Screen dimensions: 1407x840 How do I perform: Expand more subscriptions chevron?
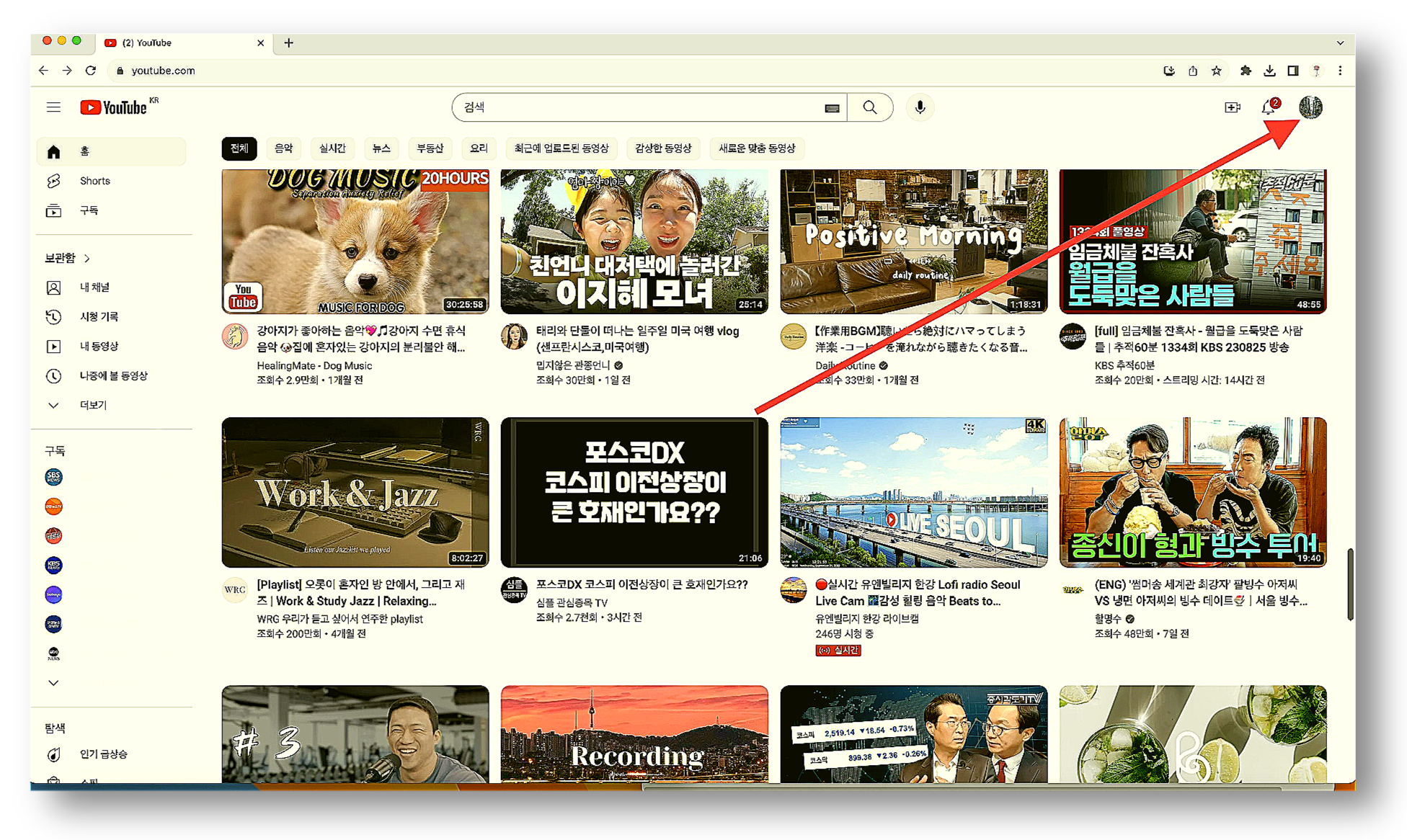click(x=53, y=683)
